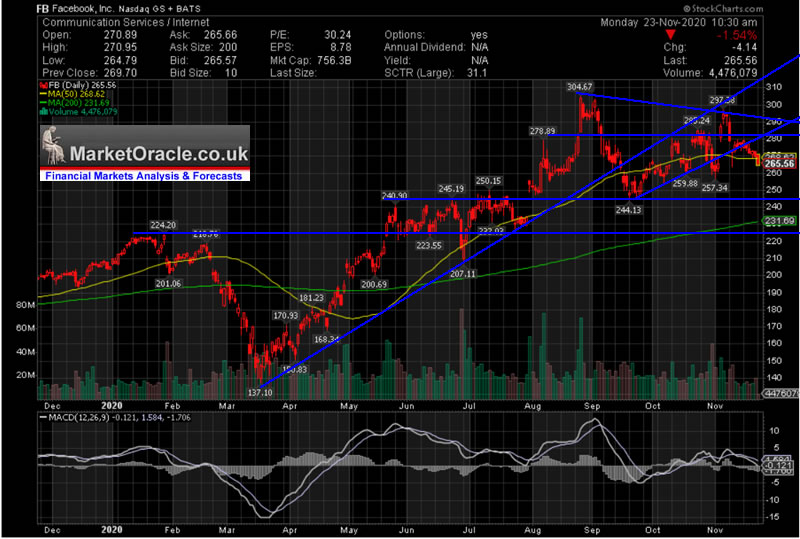Click the green 231.69 MA(200) axis tag

pyautogui.click(x=780, y=221)
